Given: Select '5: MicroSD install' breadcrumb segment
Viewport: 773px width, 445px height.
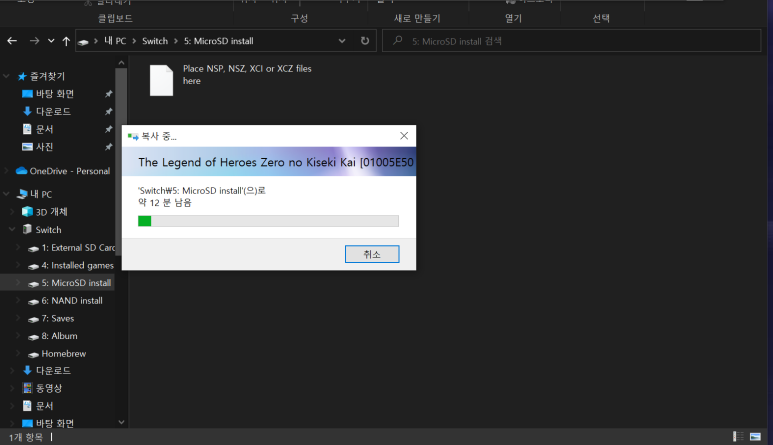Looking at the screenshot, I should (218, 41).
